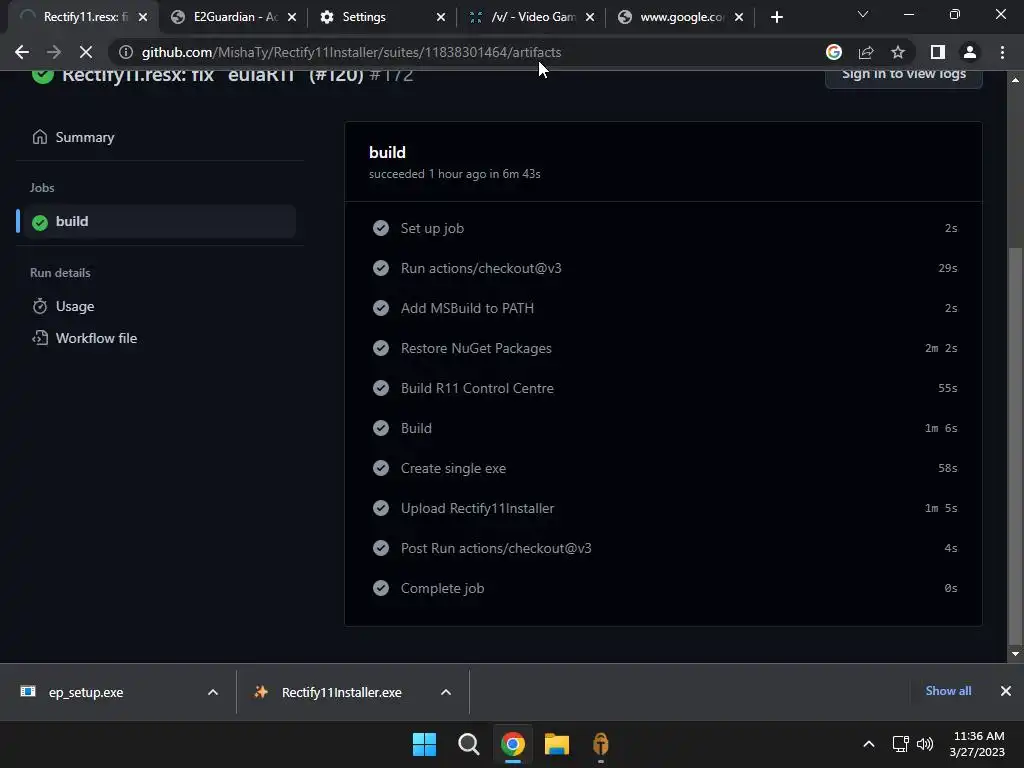Close the /v/ Video Games tab
The height and width of the screenshot is (768, 1024).
tap(590, 17)
